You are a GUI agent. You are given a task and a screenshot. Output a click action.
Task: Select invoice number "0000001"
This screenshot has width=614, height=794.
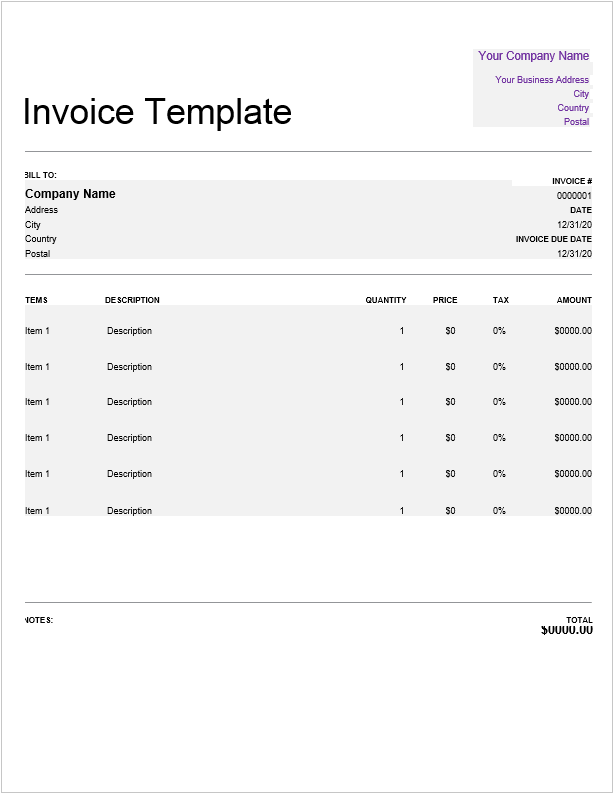574,195
